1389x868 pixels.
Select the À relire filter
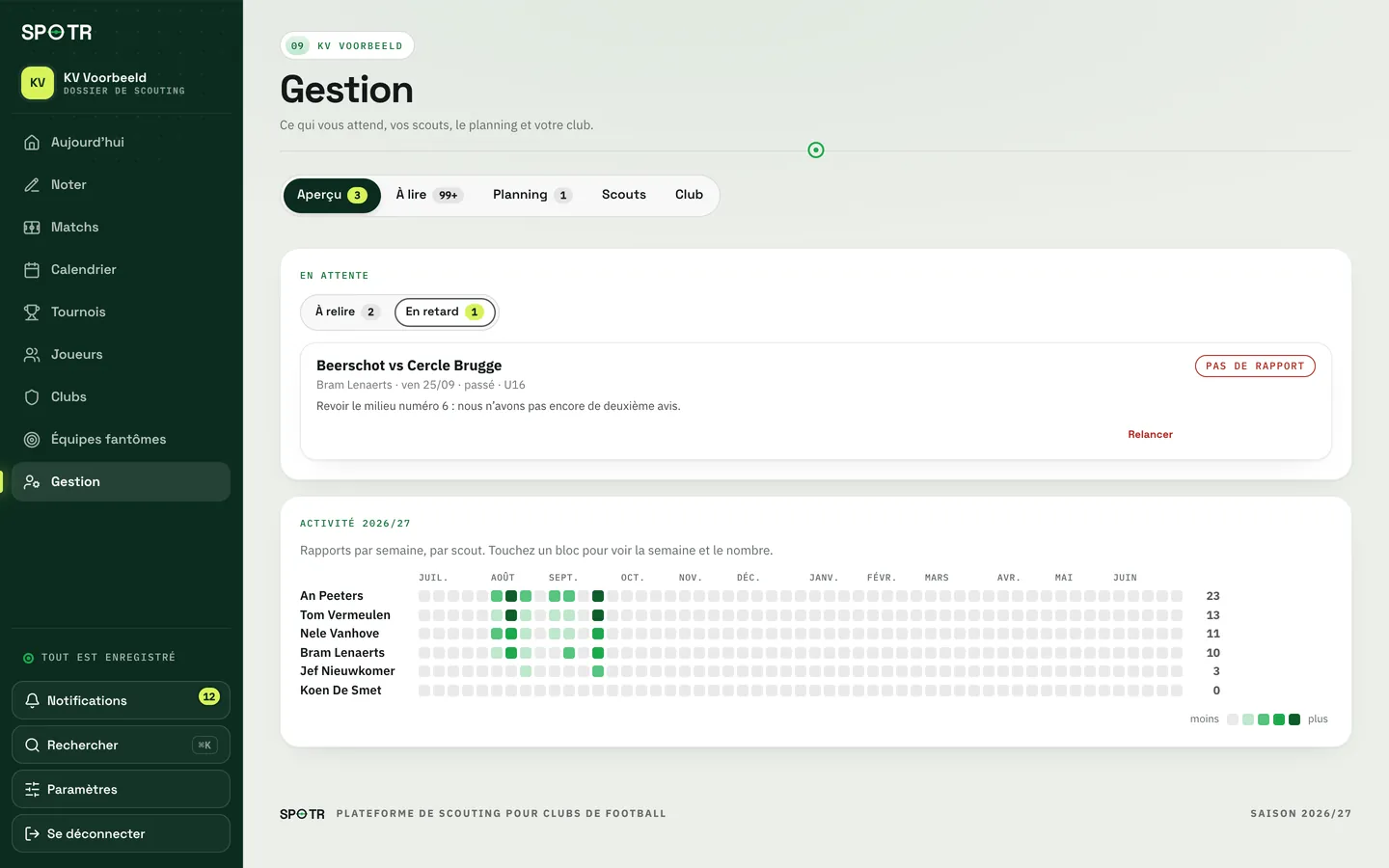[347, 312]
